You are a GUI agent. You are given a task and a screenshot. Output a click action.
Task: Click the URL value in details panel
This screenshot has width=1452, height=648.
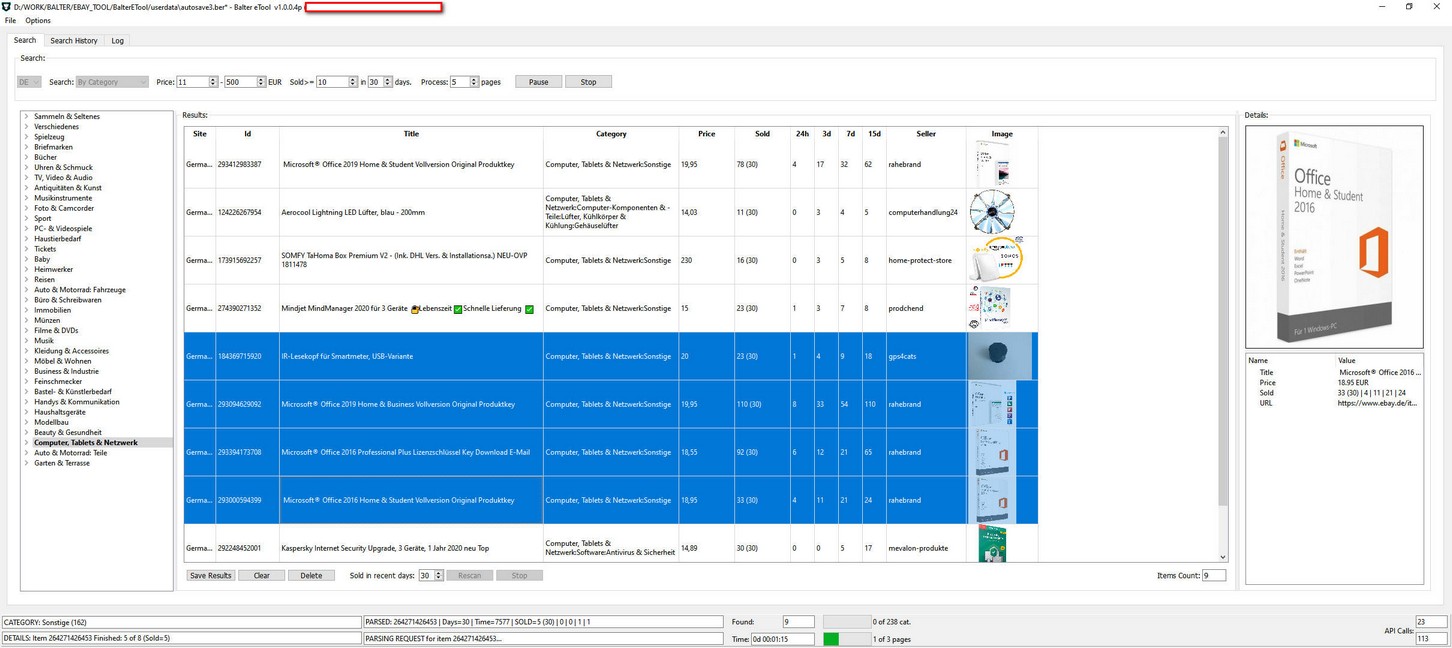[1377, 403]
